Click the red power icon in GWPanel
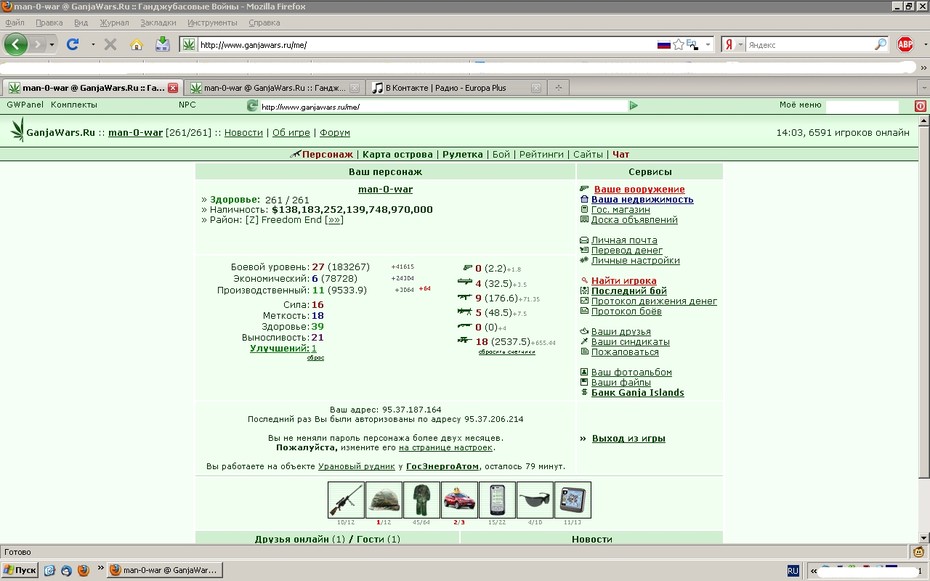Image resolution: width=930 pixels, height=581 pixels. pos(921,106)
